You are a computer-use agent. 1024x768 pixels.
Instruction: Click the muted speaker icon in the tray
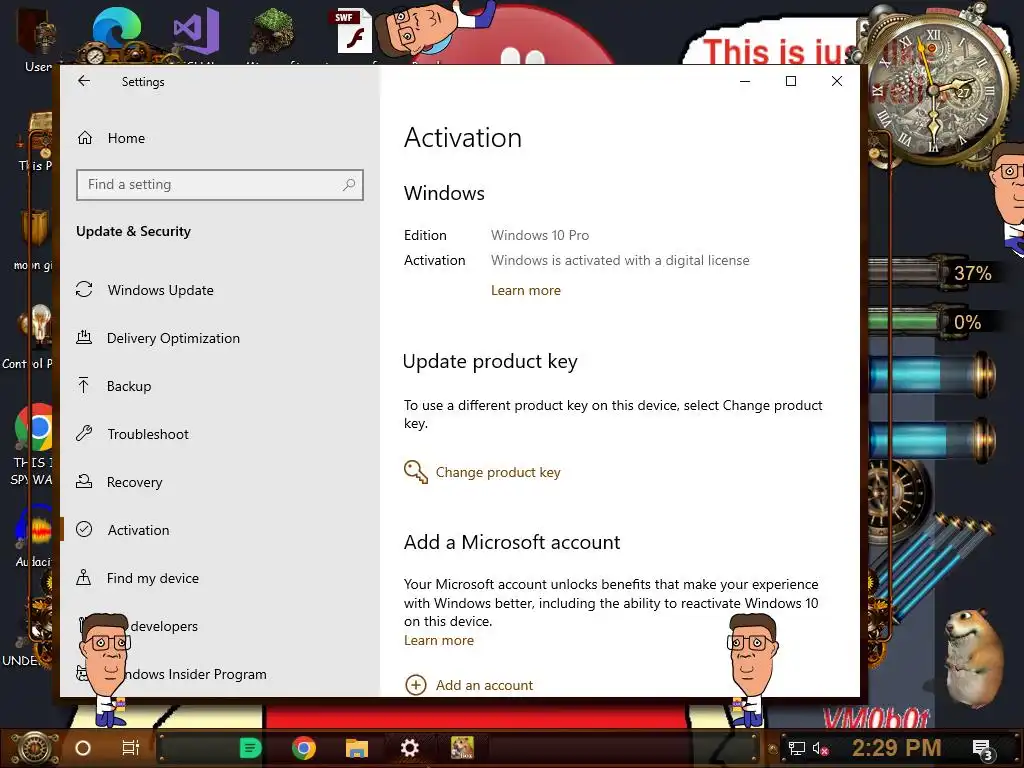pos(820,748)
